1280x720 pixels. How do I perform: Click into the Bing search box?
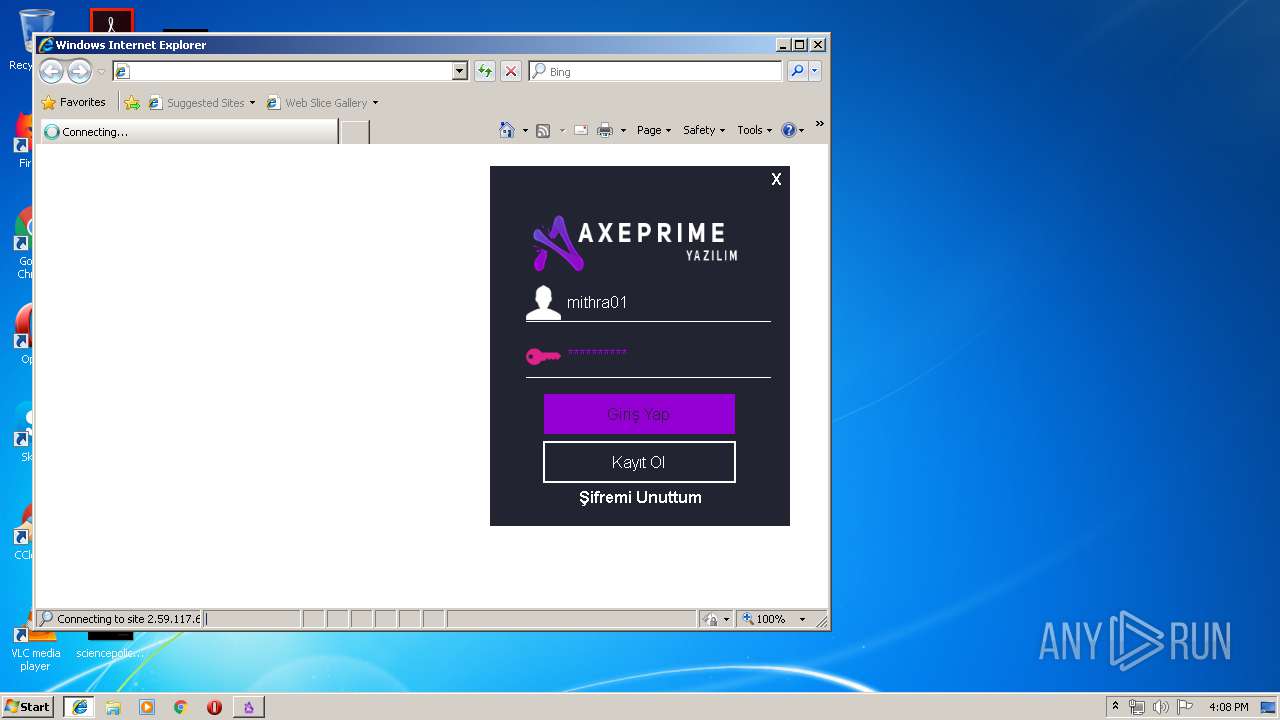pyautogui.click(x=655, y=71)
